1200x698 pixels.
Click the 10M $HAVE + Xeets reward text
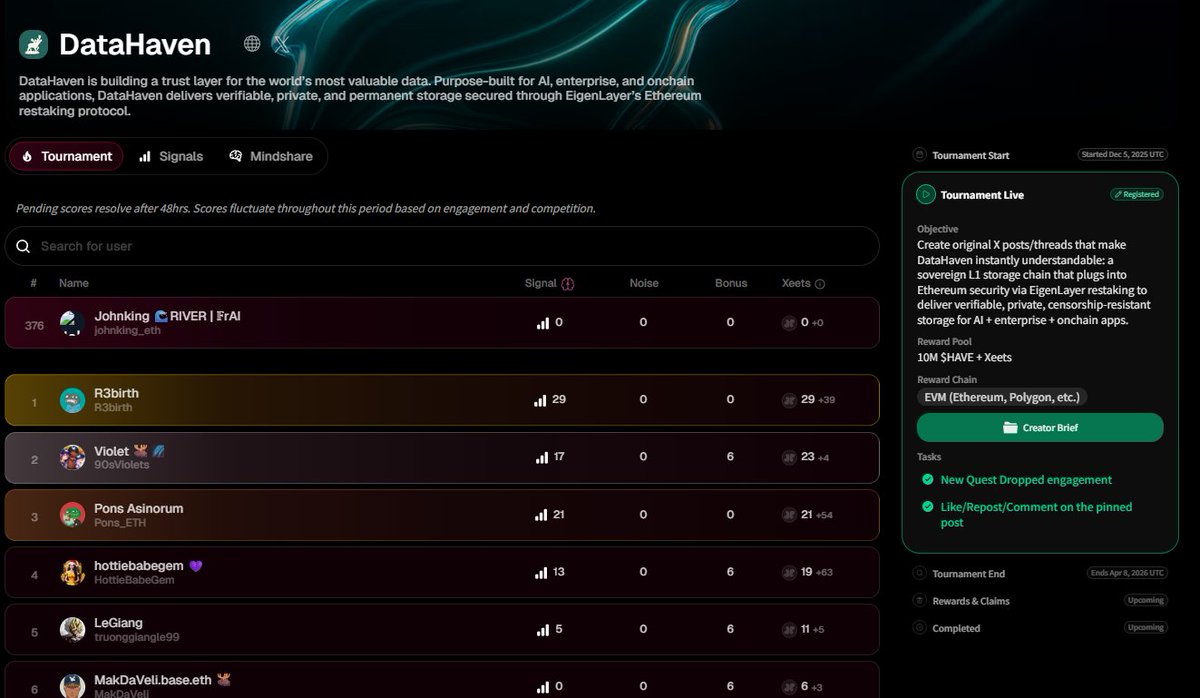click(964, 357)
